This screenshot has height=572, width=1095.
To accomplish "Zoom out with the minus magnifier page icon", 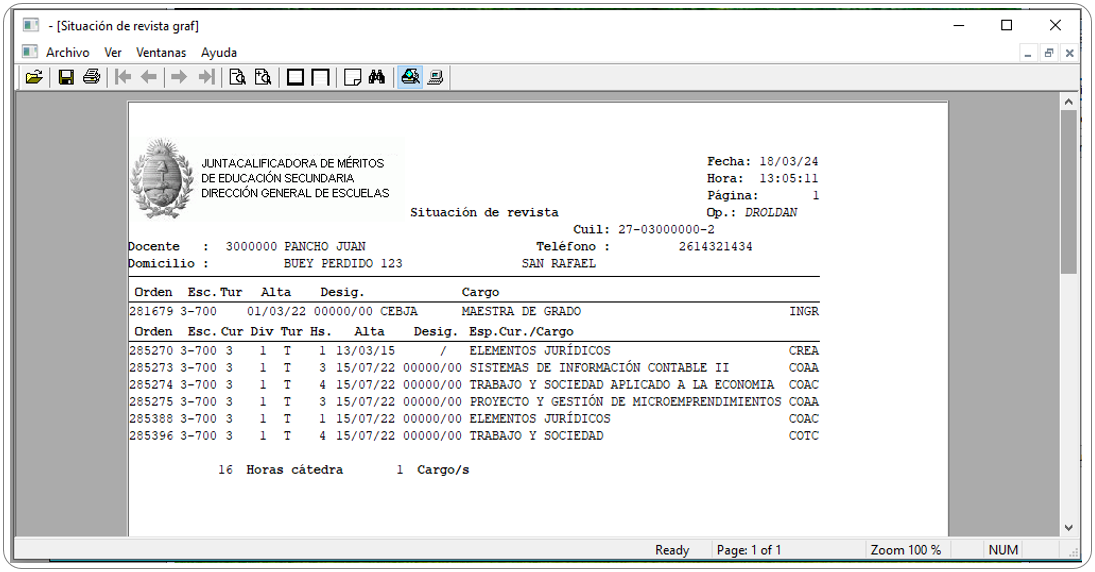I will coord(237,77).
